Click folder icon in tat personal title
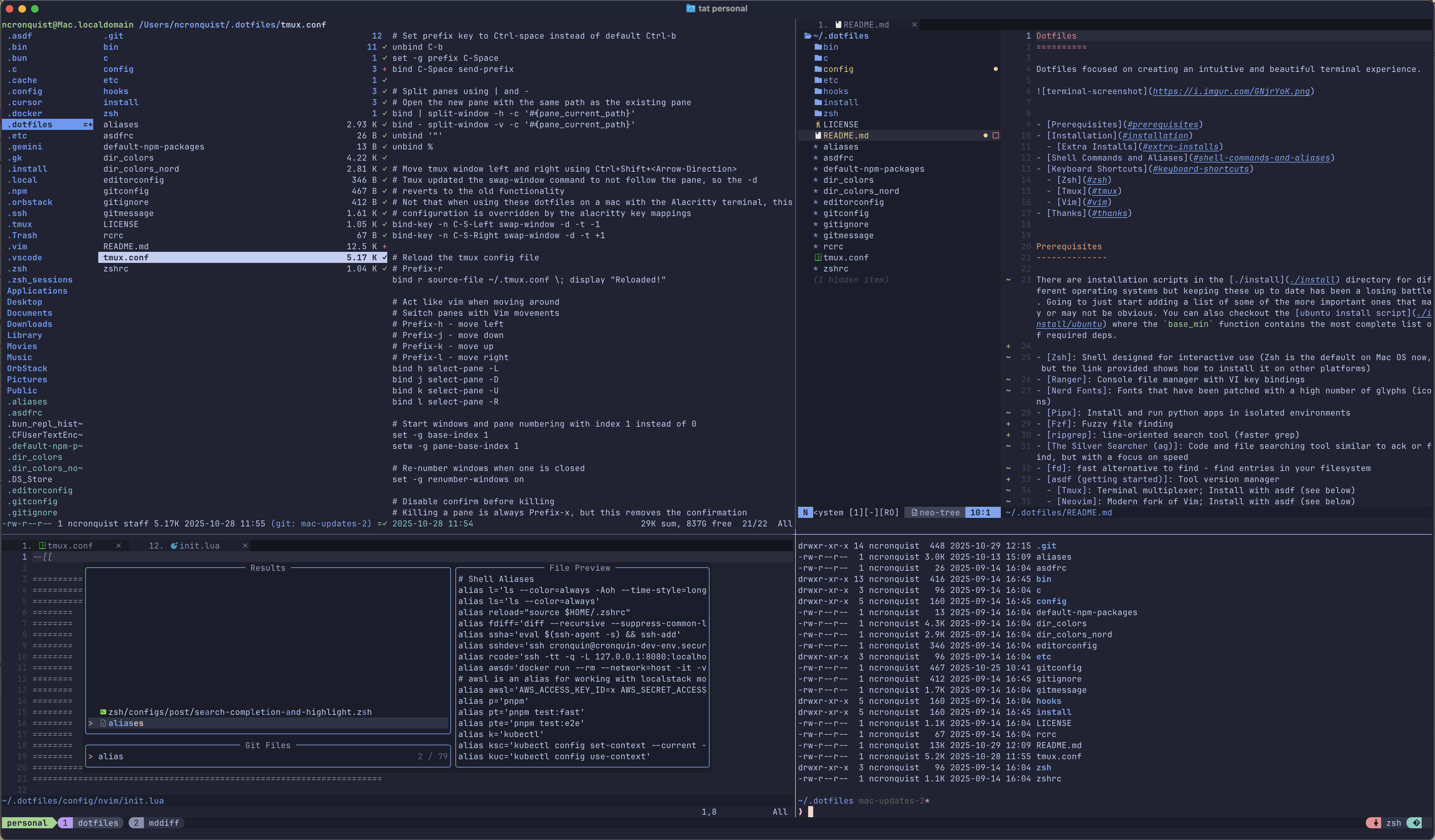The width and height of the screenshot is (1435, 840). (690, 9)
